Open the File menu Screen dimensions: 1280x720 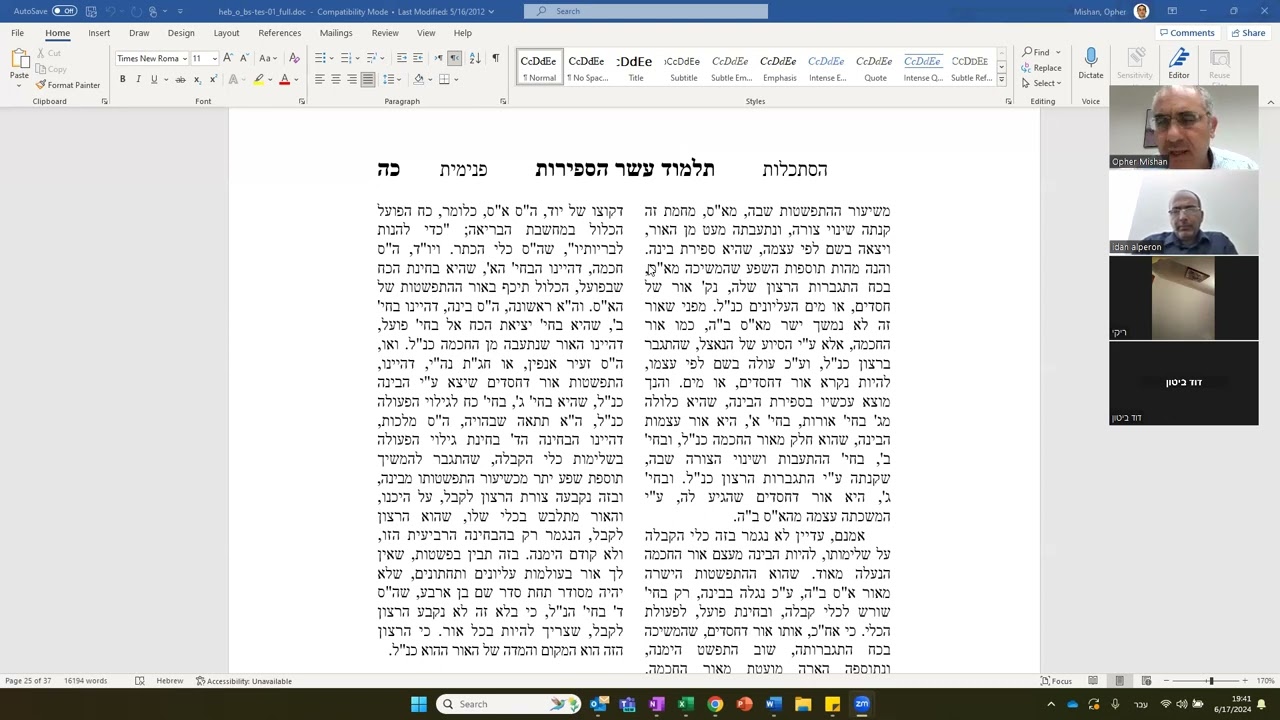[x=17, y=33]
